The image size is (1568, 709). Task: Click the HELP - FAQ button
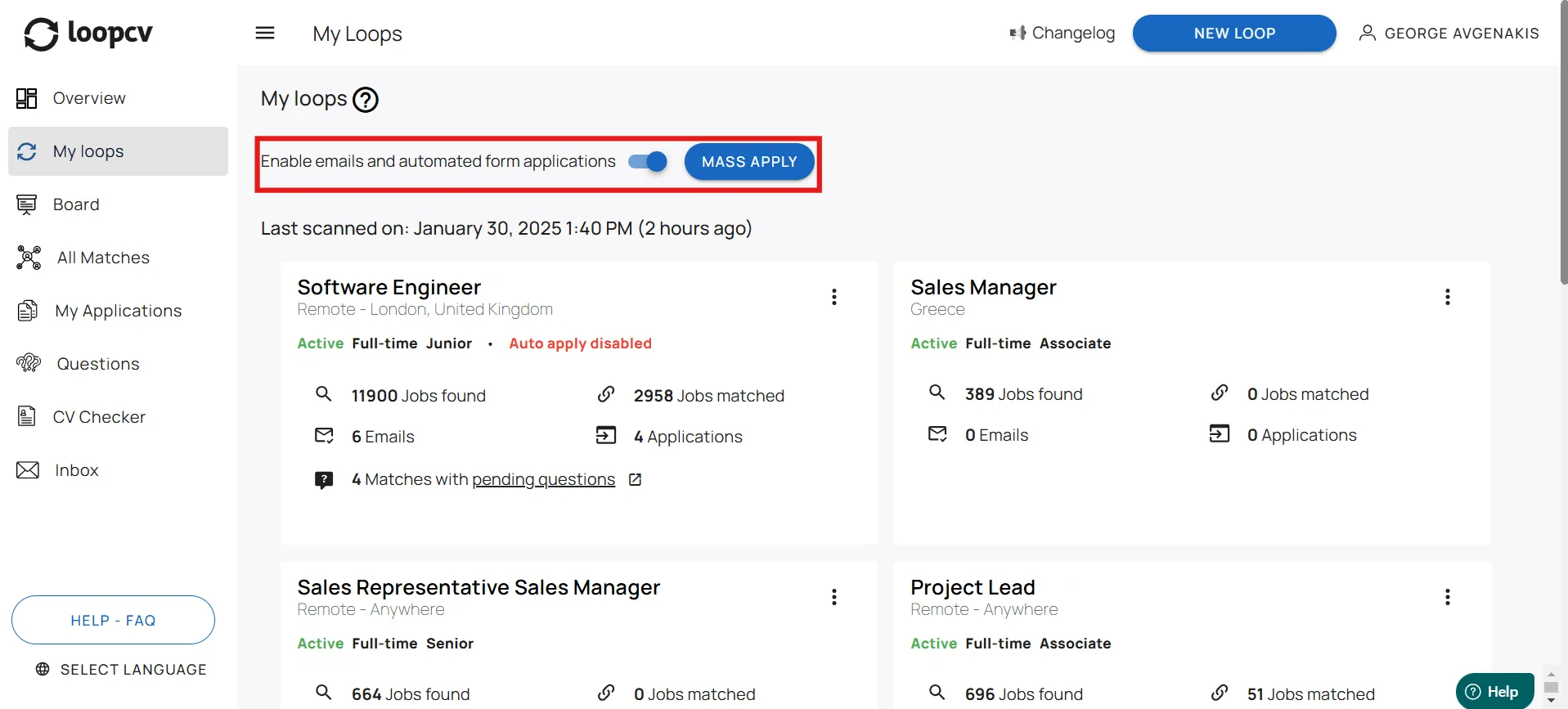(113, 620)
